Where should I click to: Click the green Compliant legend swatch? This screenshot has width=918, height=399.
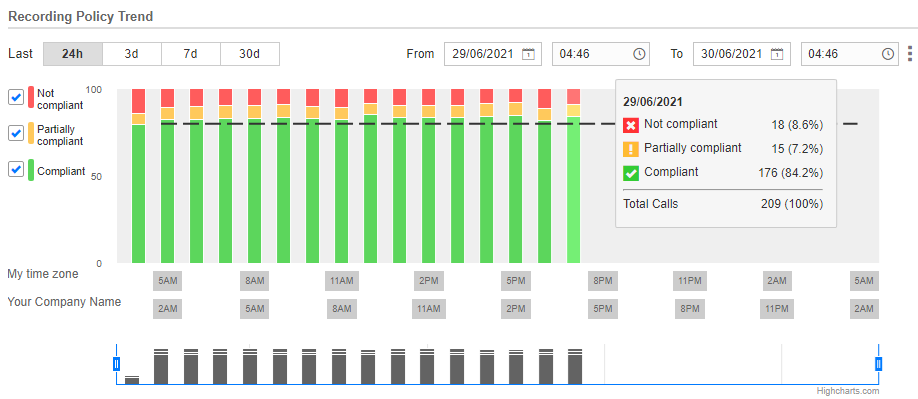tap(31, 170)
